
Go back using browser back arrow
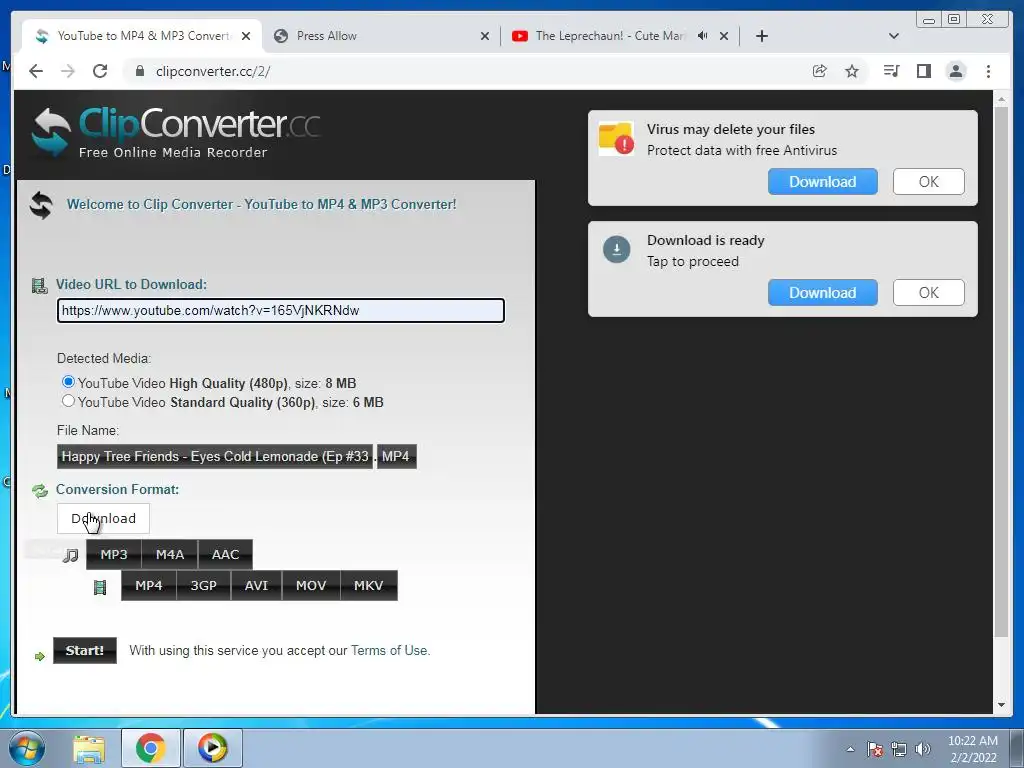(36, 71)
